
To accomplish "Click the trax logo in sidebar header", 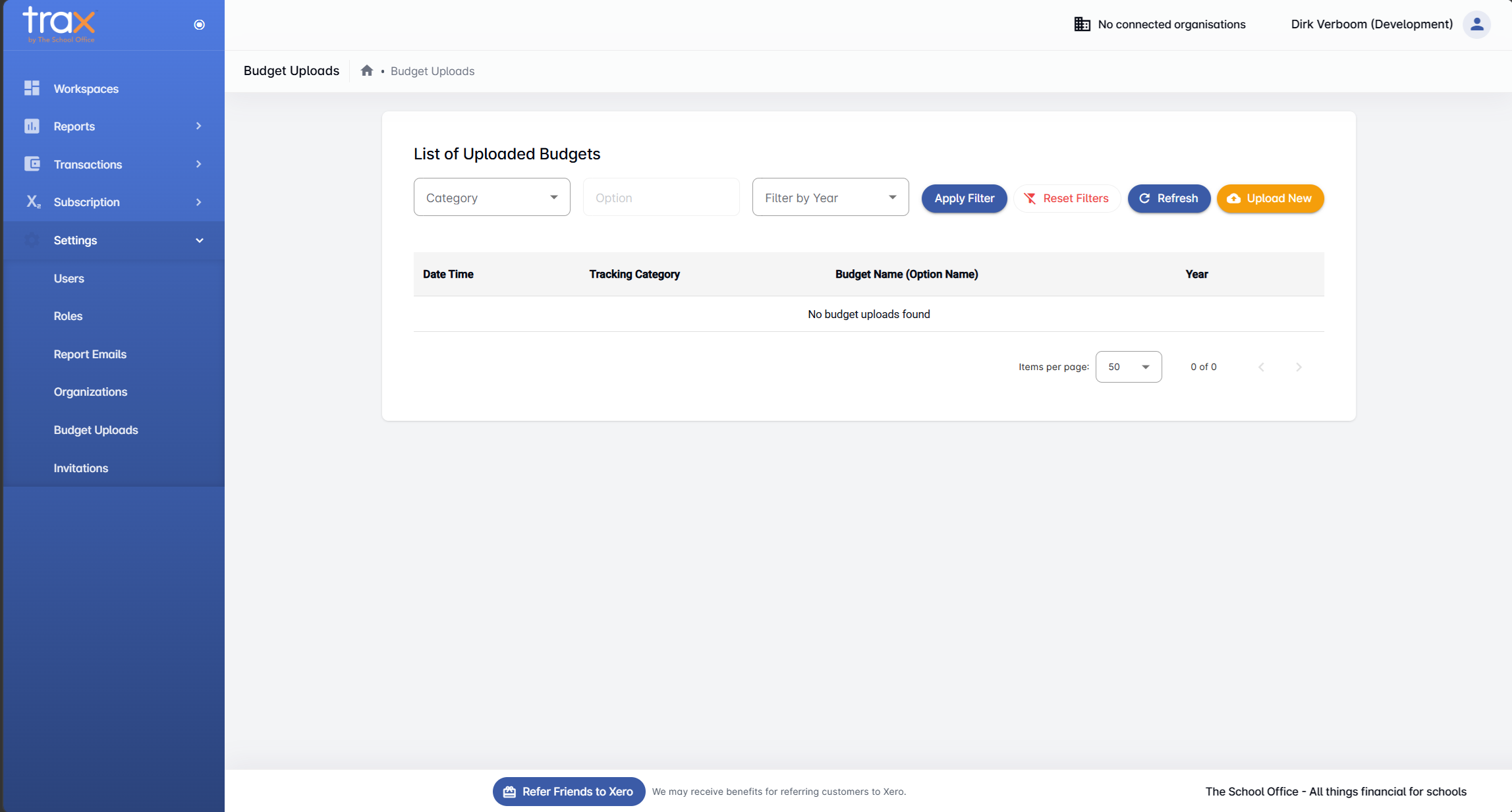I will tap(59, 25).
